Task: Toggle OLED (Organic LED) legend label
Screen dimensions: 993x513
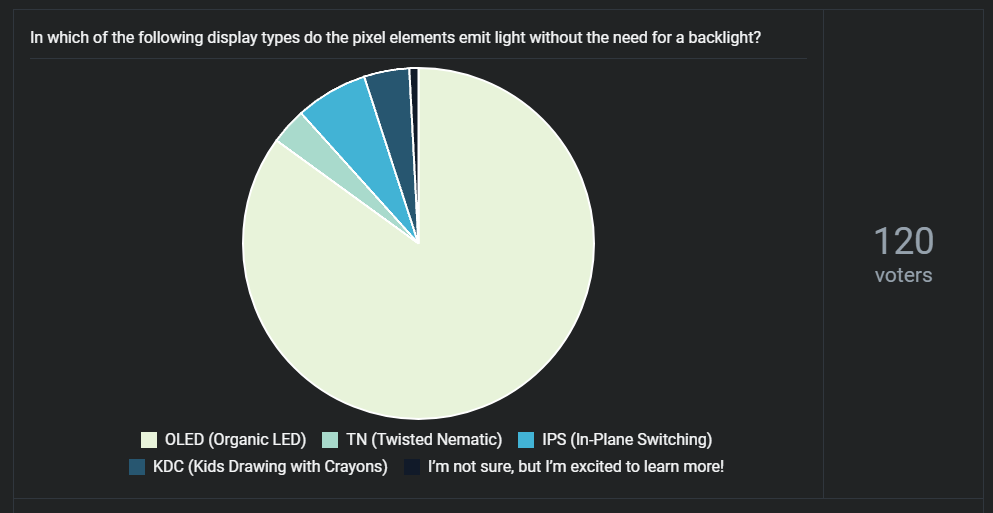Action: (235, 440)
